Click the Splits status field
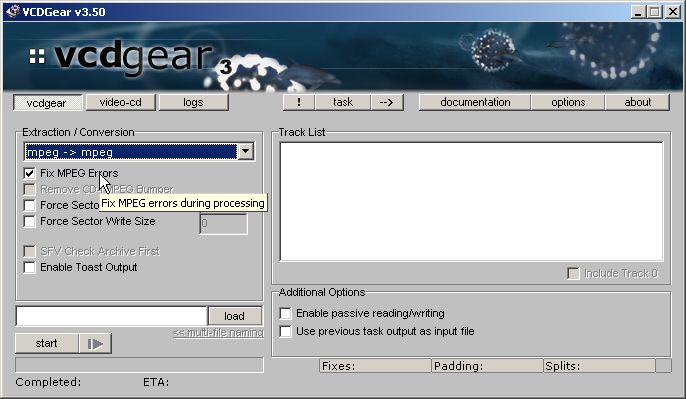 (599, 366)
